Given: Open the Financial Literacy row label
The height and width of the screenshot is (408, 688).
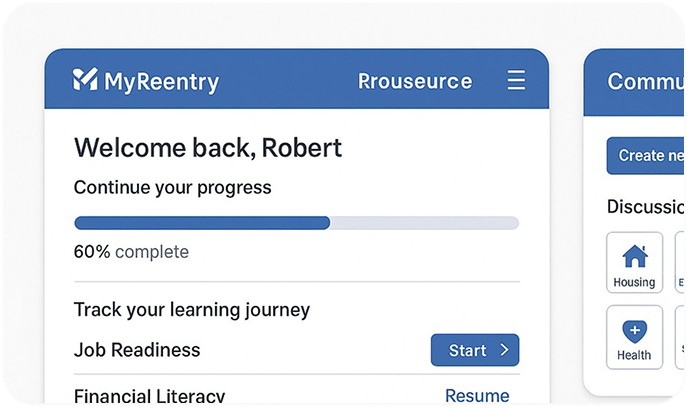Looking at the screenshot, I should pyautogui.click(x=149, y=396).
